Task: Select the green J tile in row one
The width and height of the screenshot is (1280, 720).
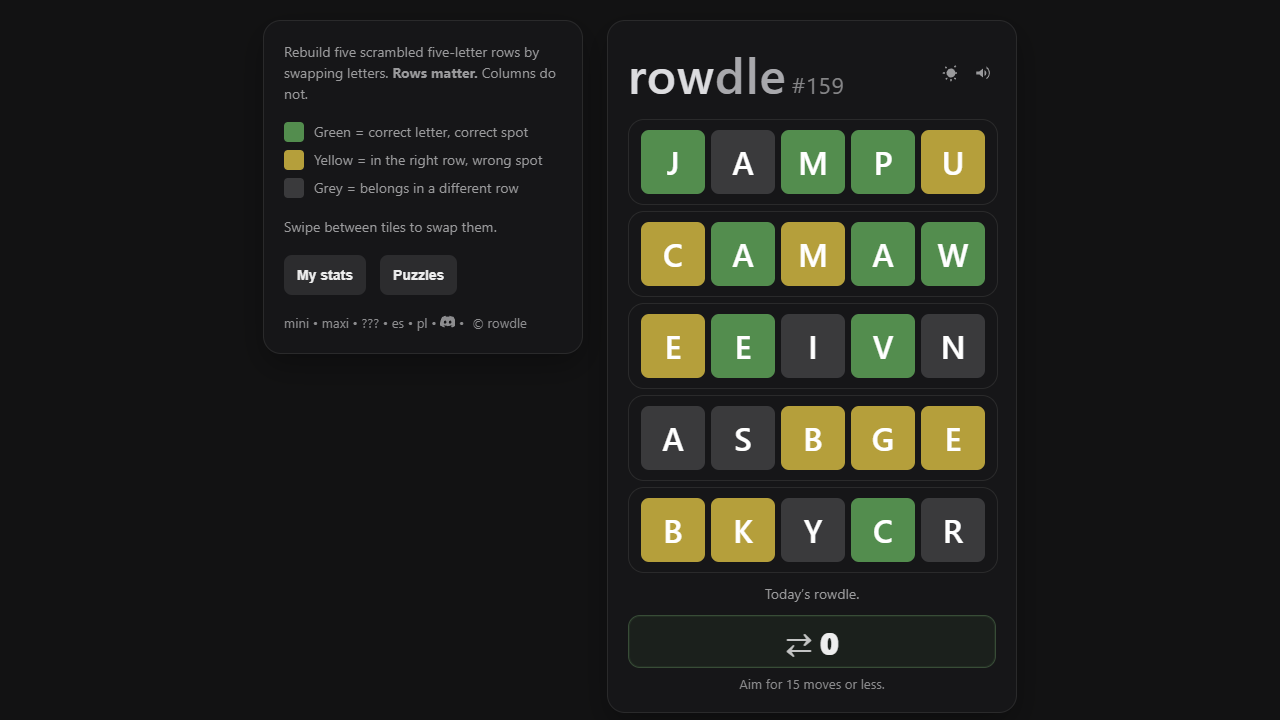Action: click(x=673, y=162)
